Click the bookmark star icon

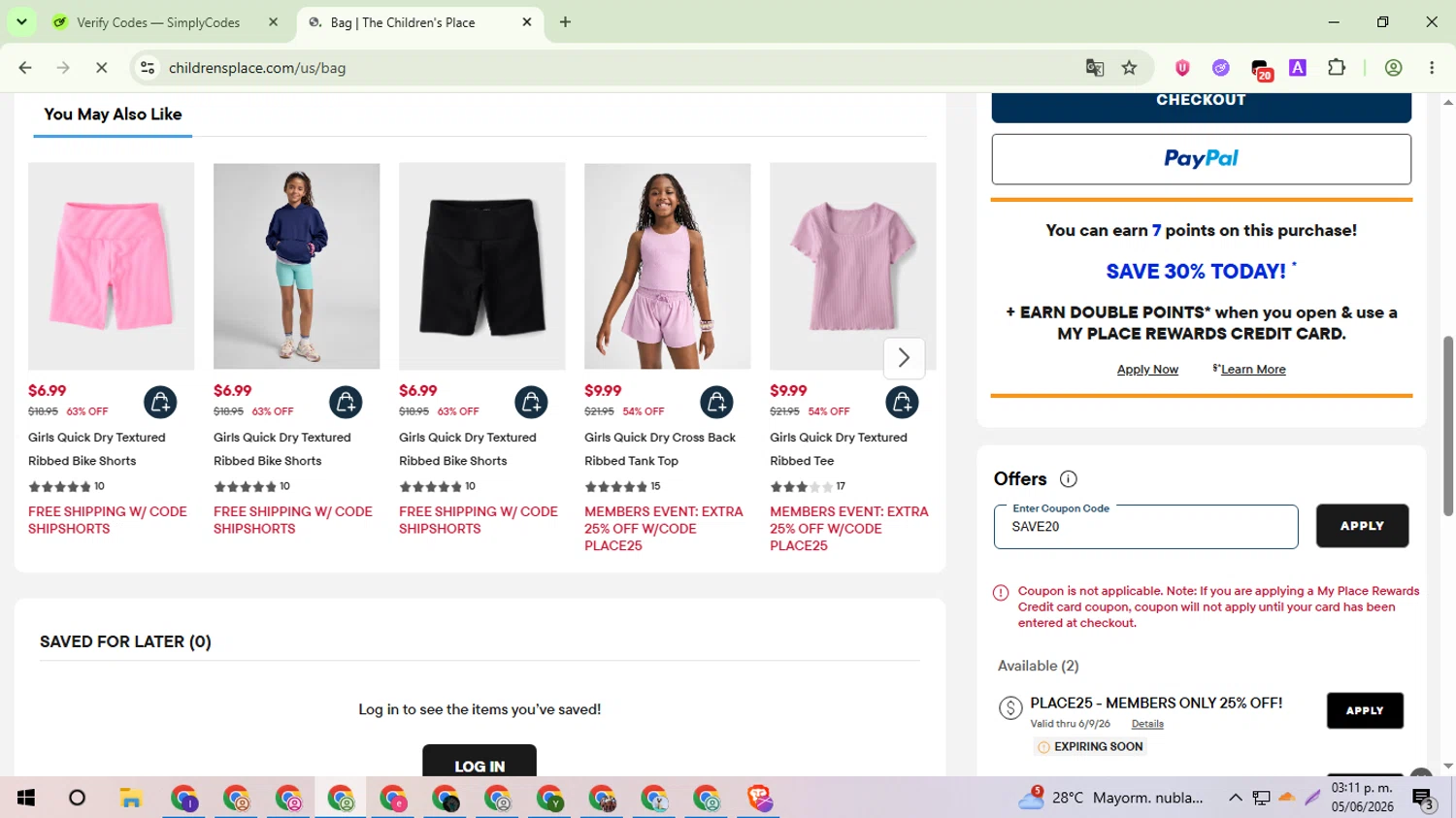tap(1129, 68)
